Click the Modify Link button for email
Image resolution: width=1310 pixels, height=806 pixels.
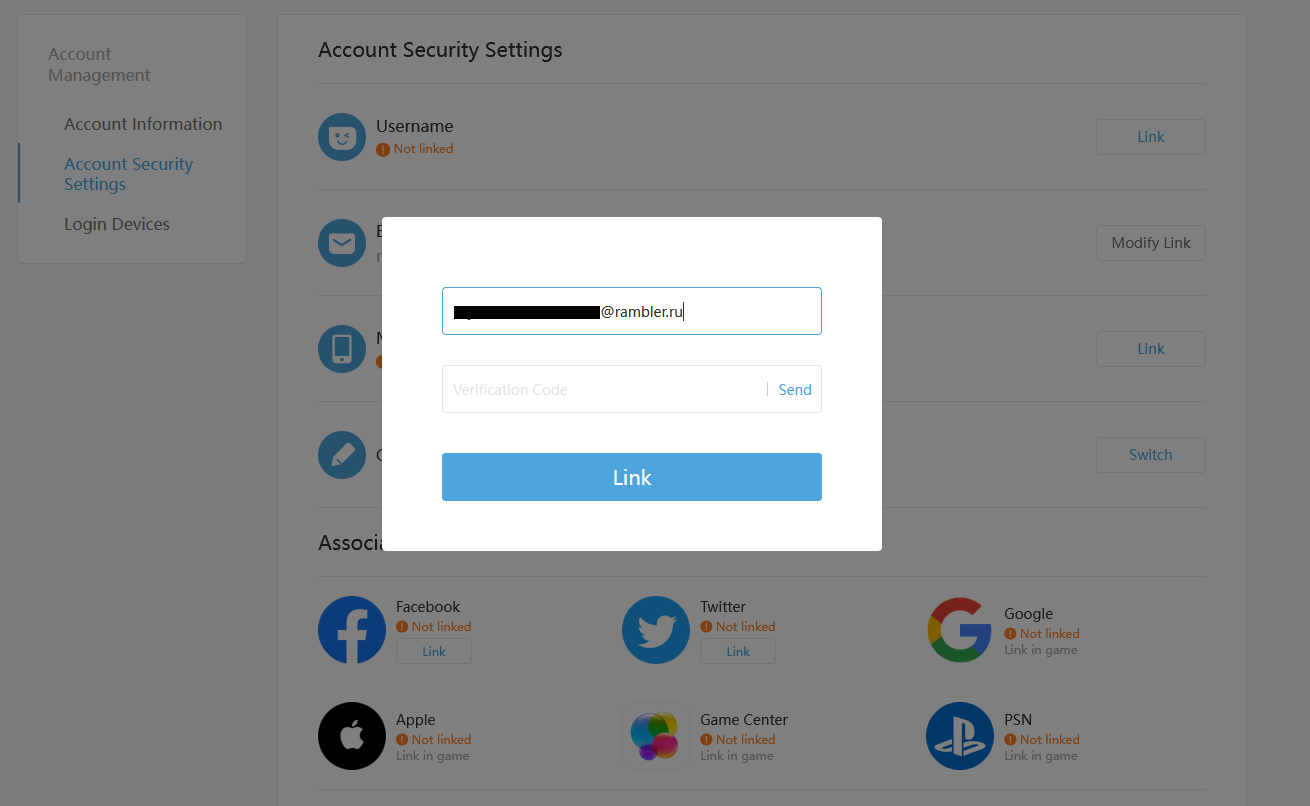1151,243
